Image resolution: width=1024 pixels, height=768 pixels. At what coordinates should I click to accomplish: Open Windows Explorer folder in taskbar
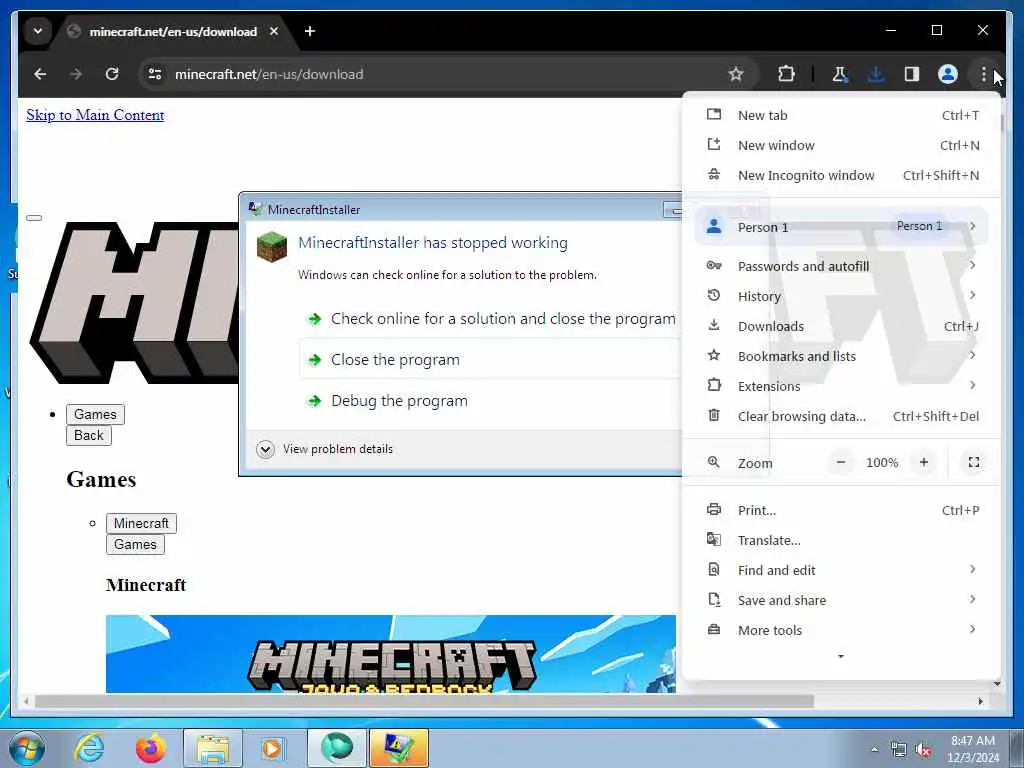coord(213,748)
